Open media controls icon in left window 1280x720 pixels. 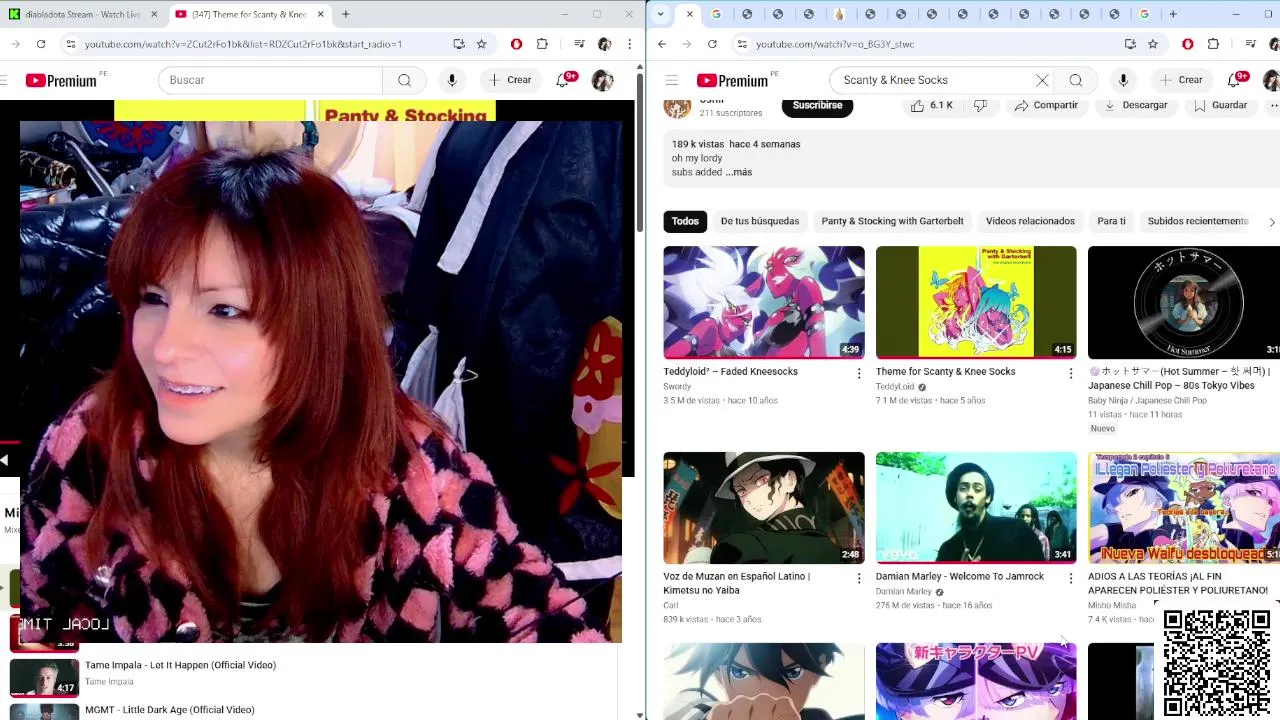point(579,44)
